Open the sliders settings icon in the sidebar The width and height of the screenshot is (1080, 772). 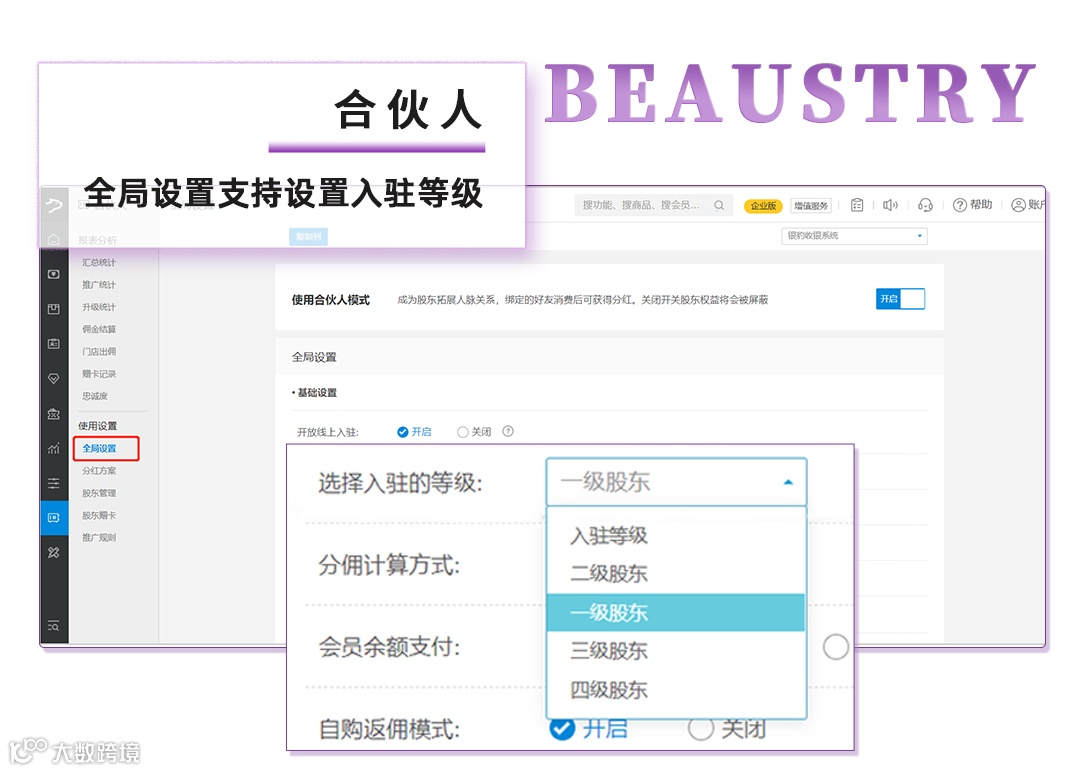pos(54,483)
